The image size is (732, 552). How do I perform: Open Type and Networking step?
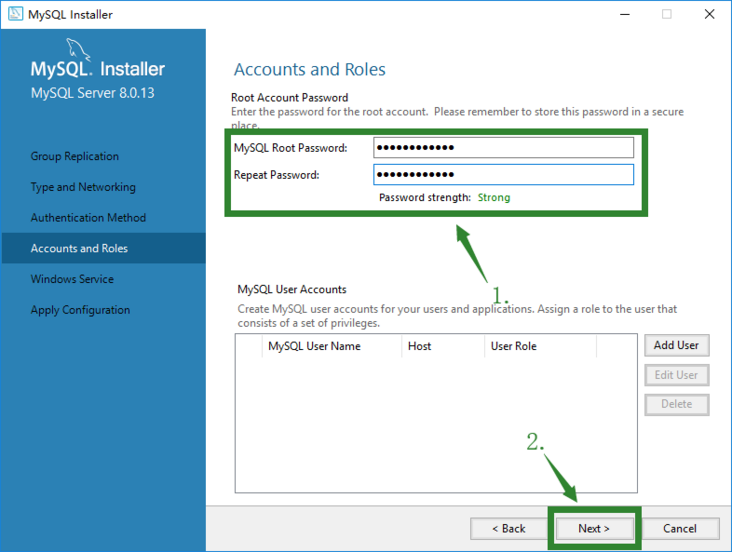[83, 187]
